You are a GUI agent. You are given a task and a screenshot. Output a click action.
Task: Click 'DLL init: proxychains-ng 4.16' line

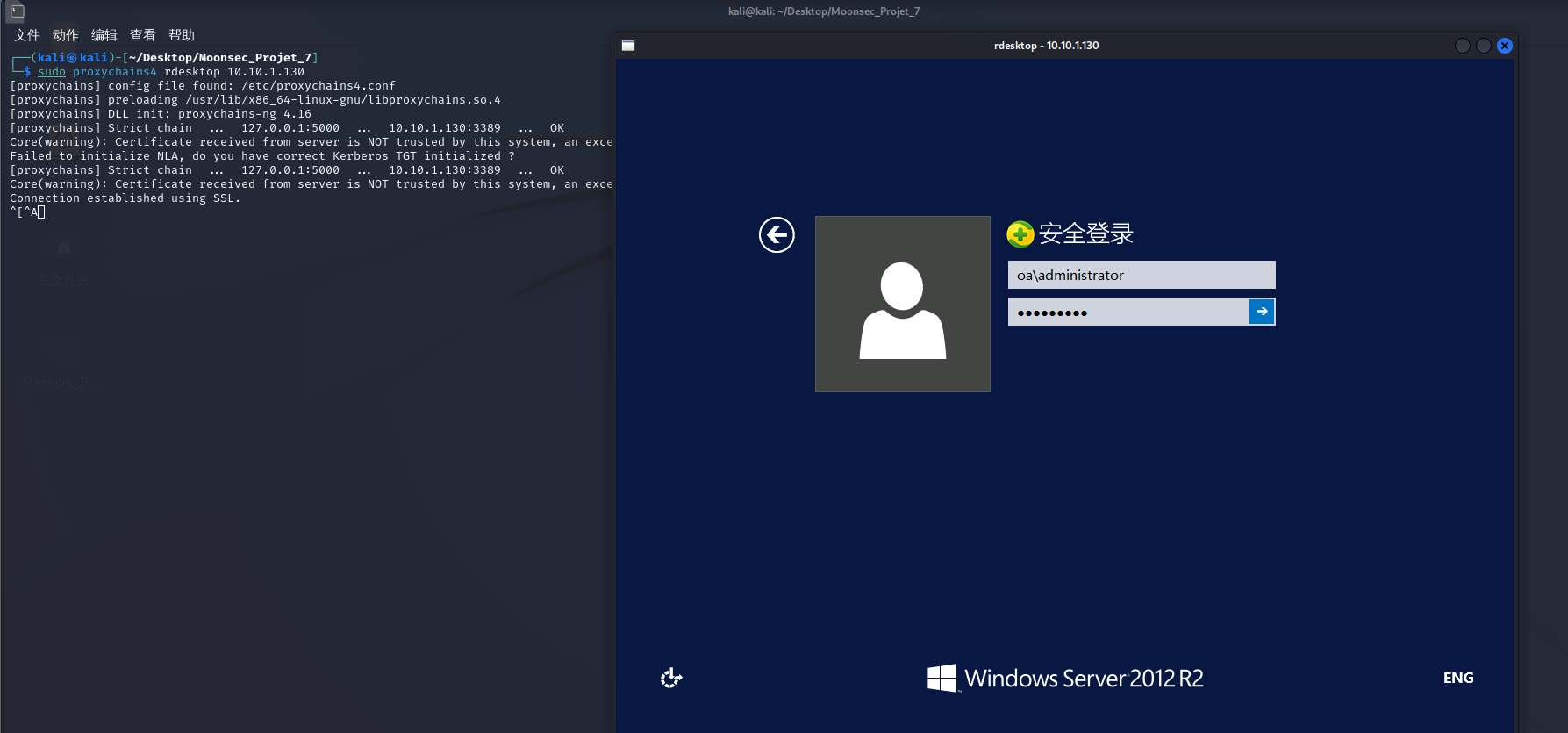tap(161, 114)
